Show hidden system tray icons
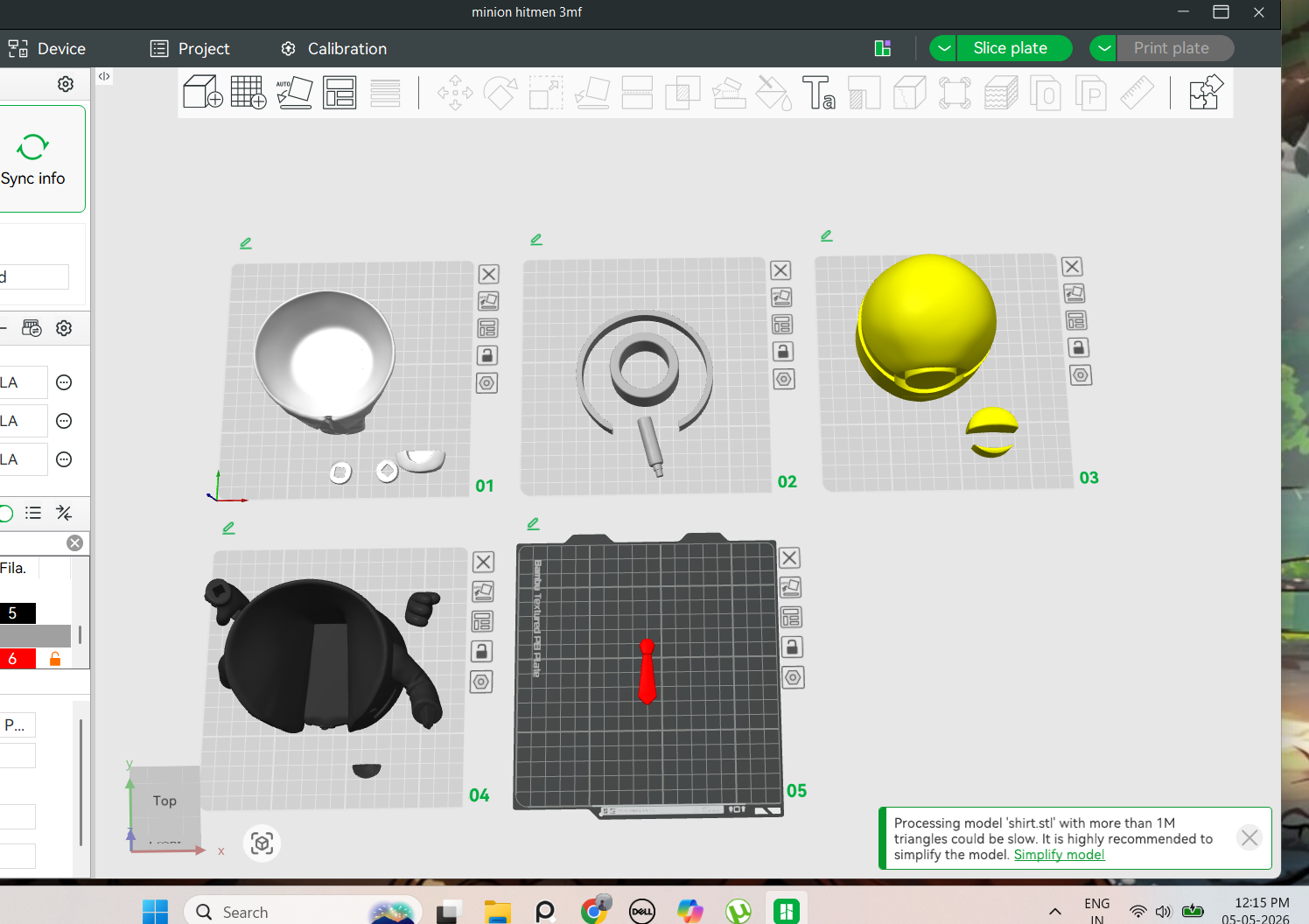This screenshot has height=924, width=1309. [1055, 912]
